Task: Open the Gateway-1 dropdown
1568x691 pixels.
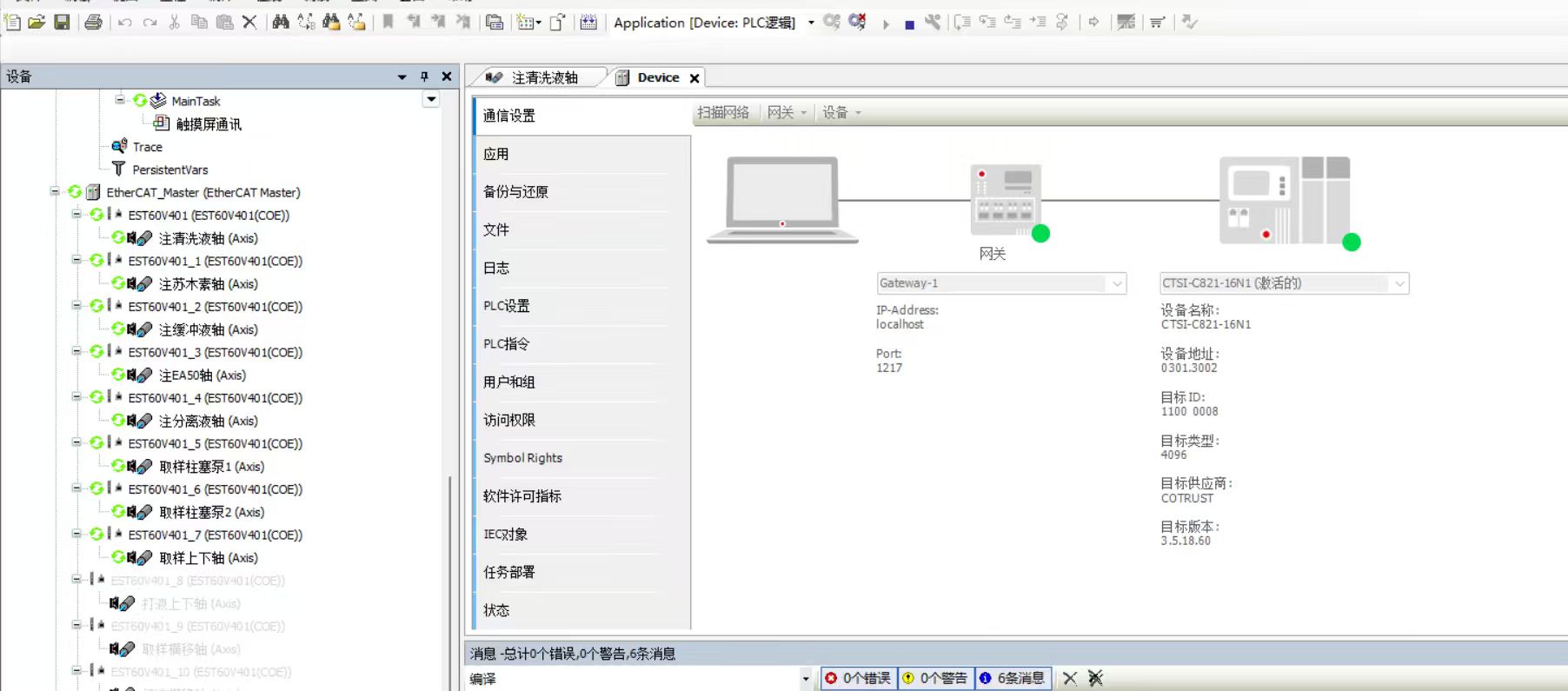Action: coord(1117,283)
